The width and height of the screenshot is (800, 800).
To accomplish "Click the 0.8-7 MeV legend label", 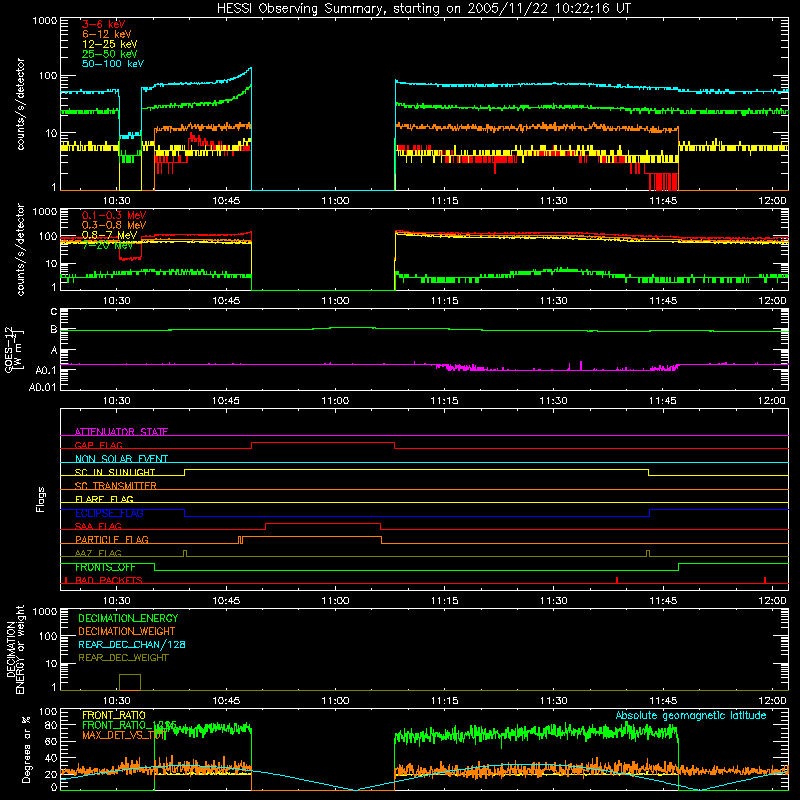I will (110, 235).
